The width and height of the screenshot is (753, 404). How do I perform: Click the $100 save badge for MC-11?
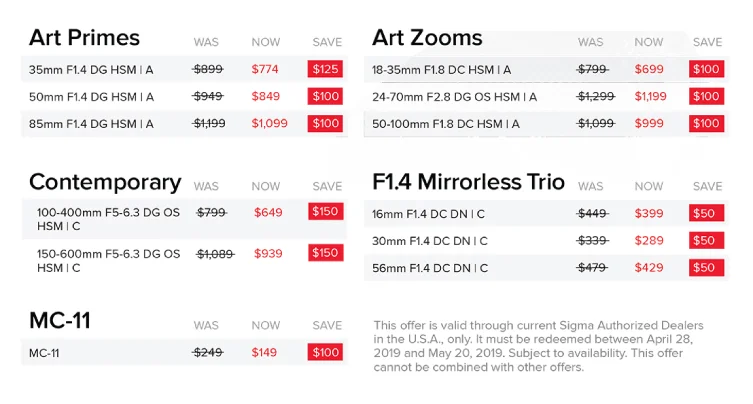click(x=325, y=353)
